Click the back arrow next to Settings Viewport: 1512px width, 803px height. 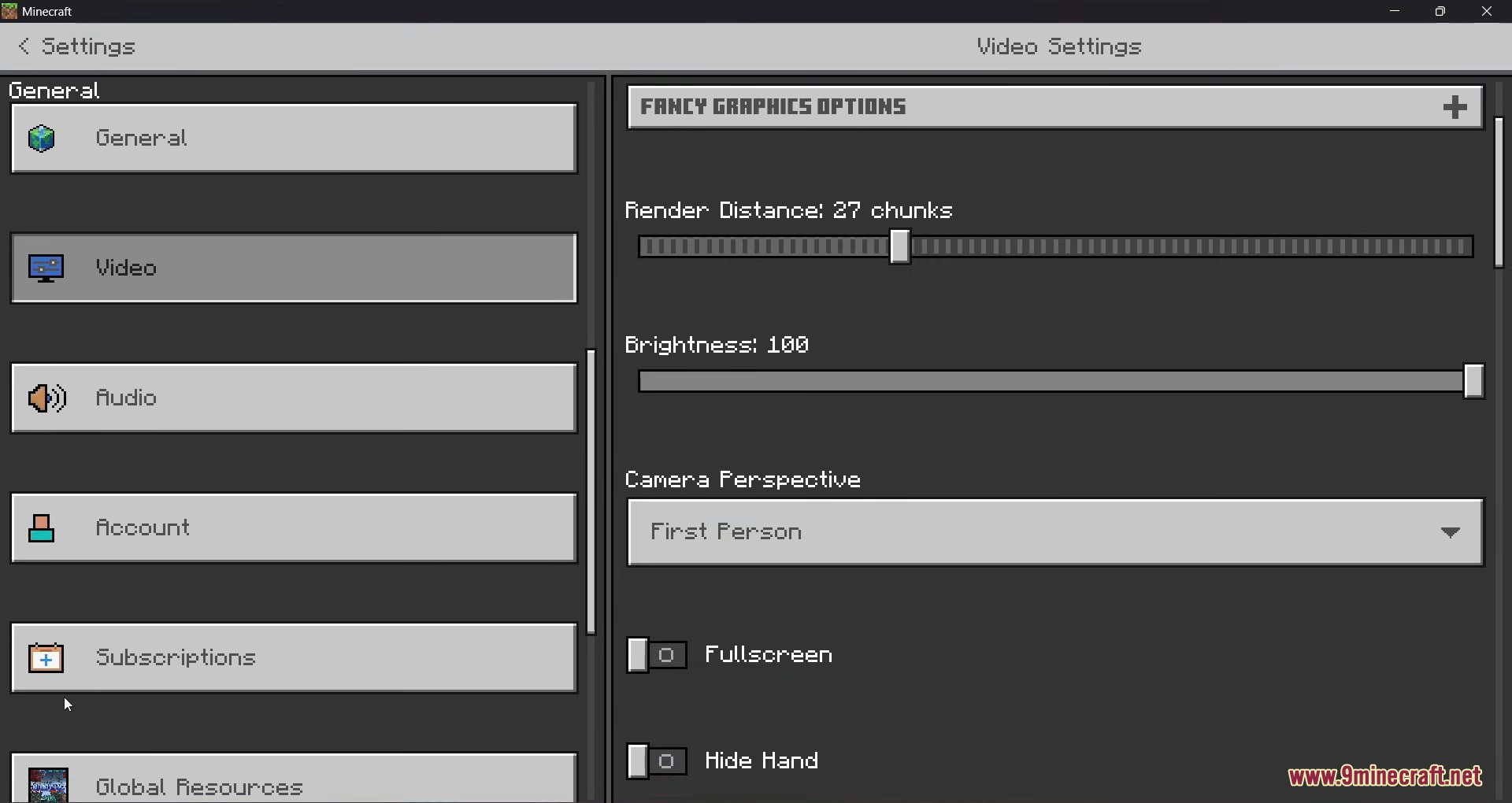pyautogui.click(x=24, y=47)
